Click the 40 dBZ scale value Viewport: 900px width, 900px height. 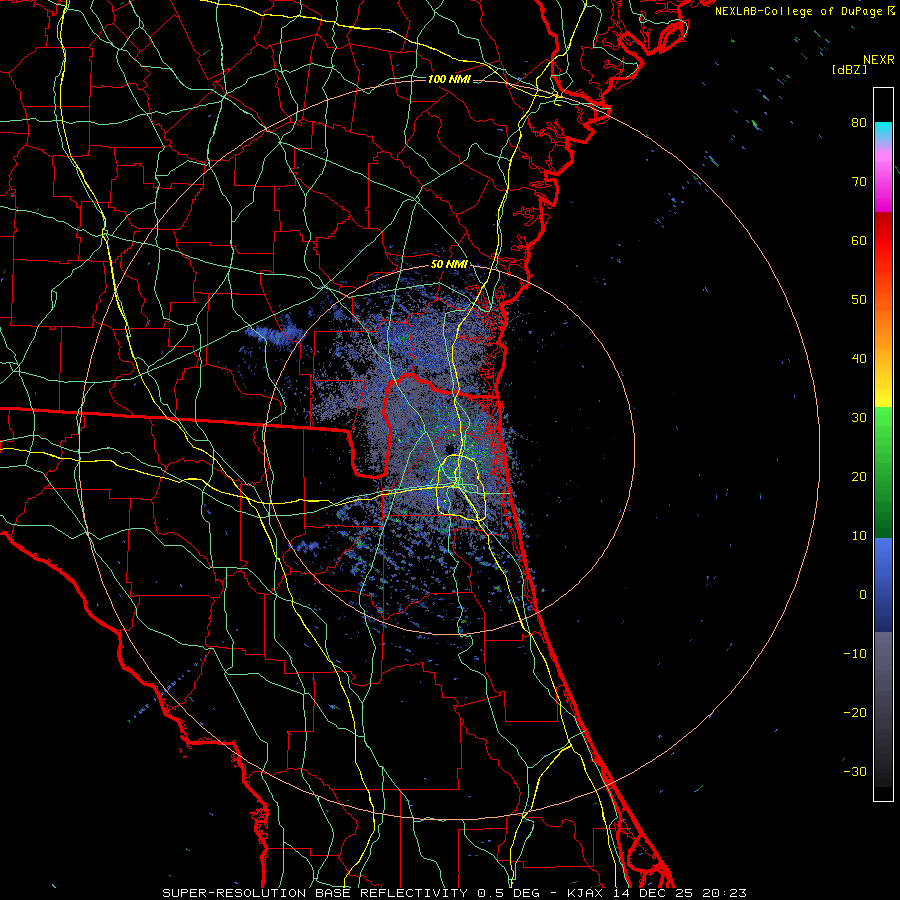(x=859, y=359)
